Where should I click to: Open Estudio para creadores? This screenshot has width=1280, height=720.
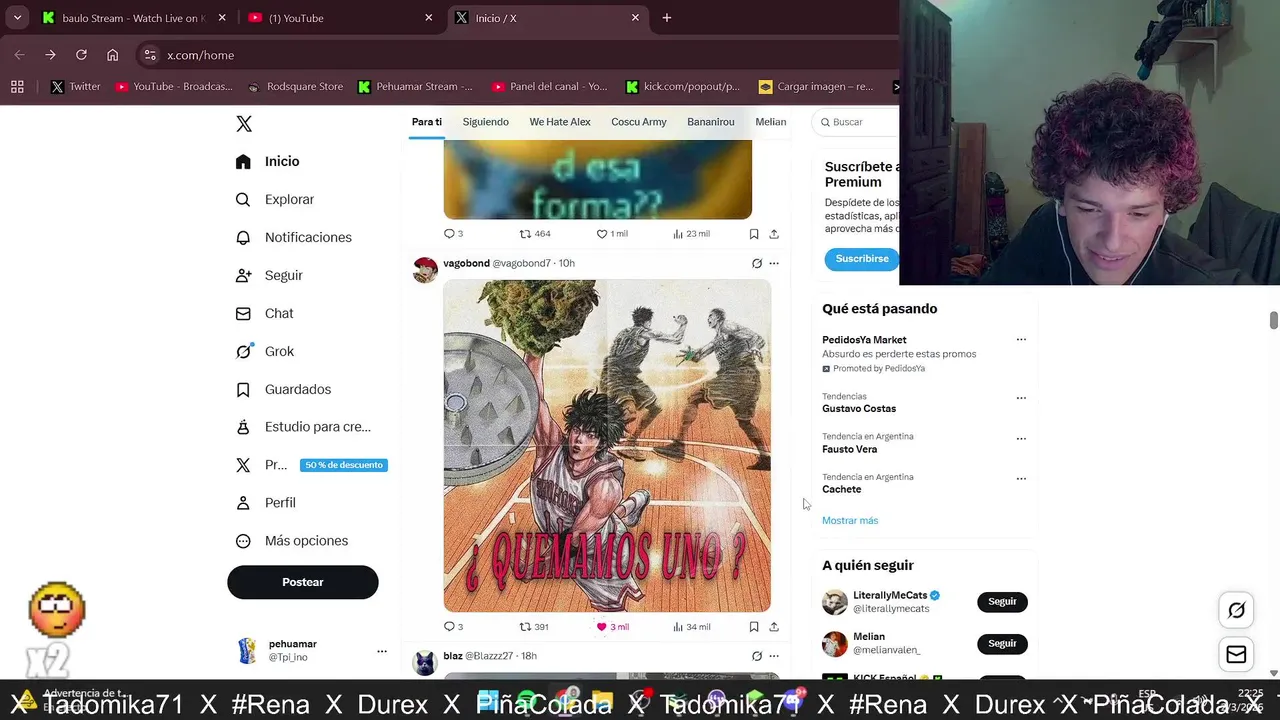click(302, 427)
